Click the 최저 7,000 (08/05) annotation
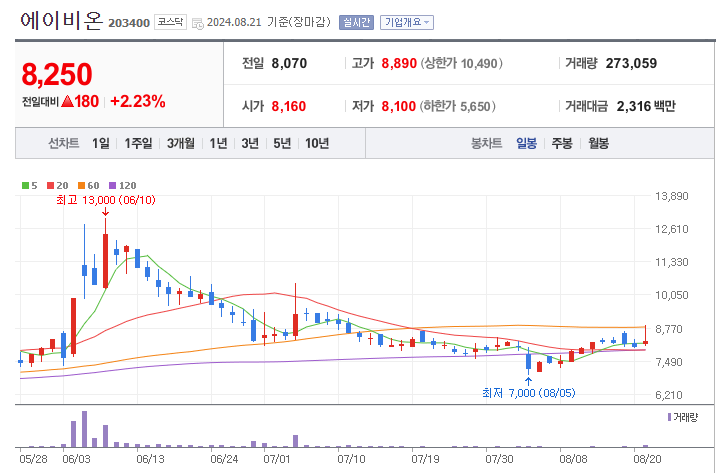This screenshot has width=716, height=473. click(x=529, y=393)
